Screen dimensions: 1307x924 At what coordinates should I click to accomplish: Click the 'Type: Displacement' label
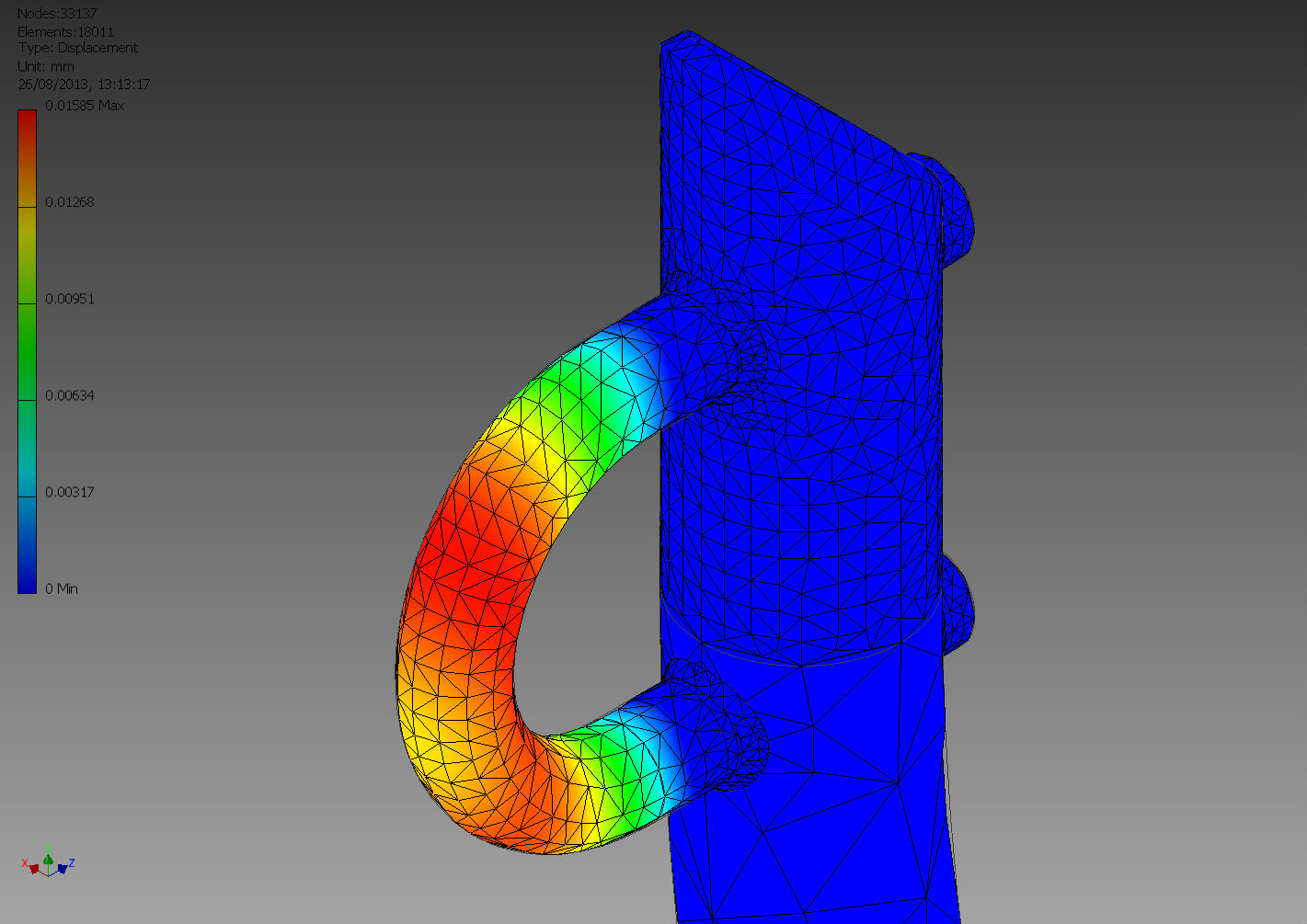pos(77,48)
